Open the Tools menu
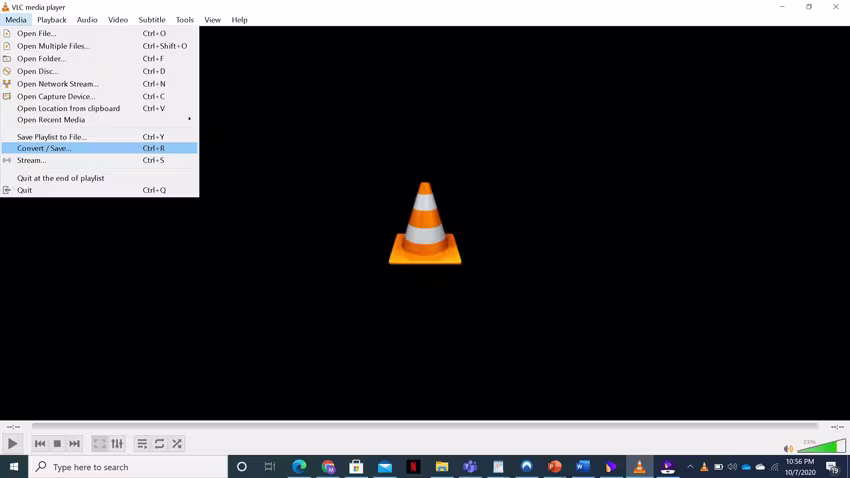This screenshot has width=850, height=478. point(184,20)
